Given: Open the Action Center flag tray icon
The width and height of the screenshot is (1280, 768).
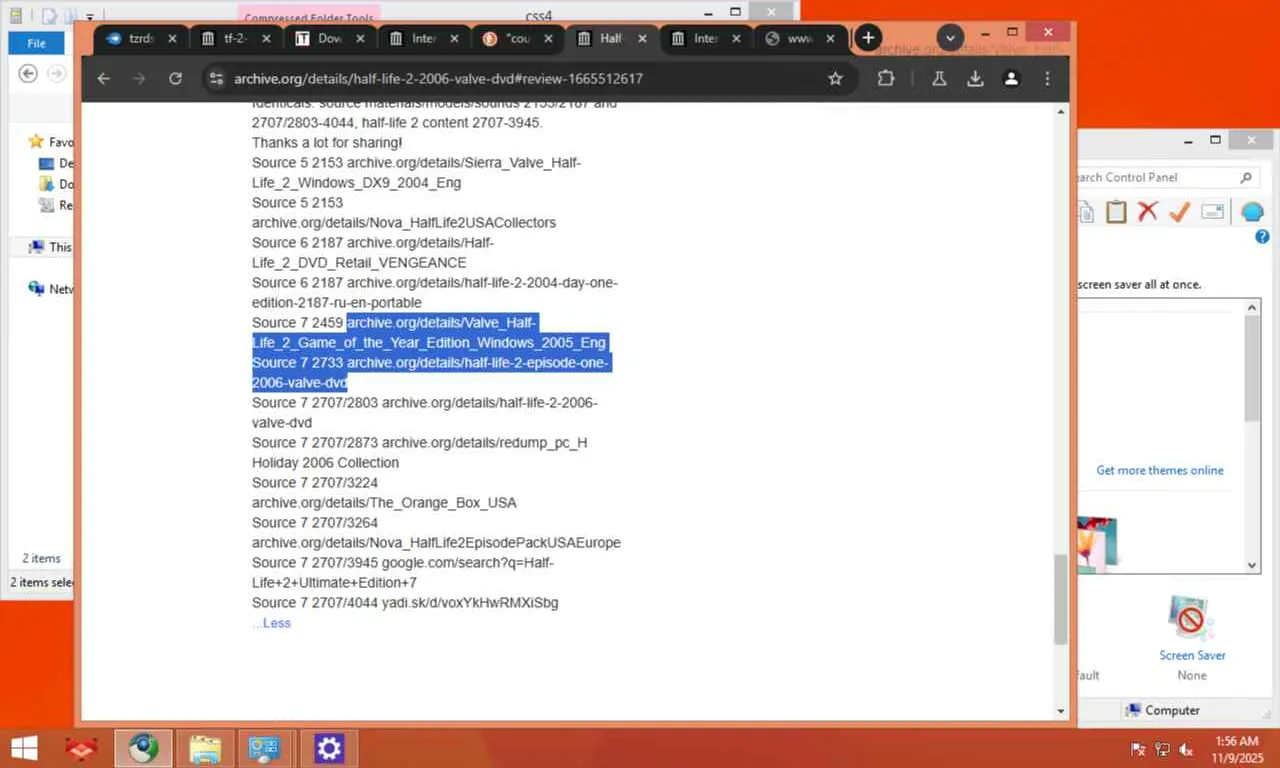Looking at the screenshot, I should [1138, 749].
